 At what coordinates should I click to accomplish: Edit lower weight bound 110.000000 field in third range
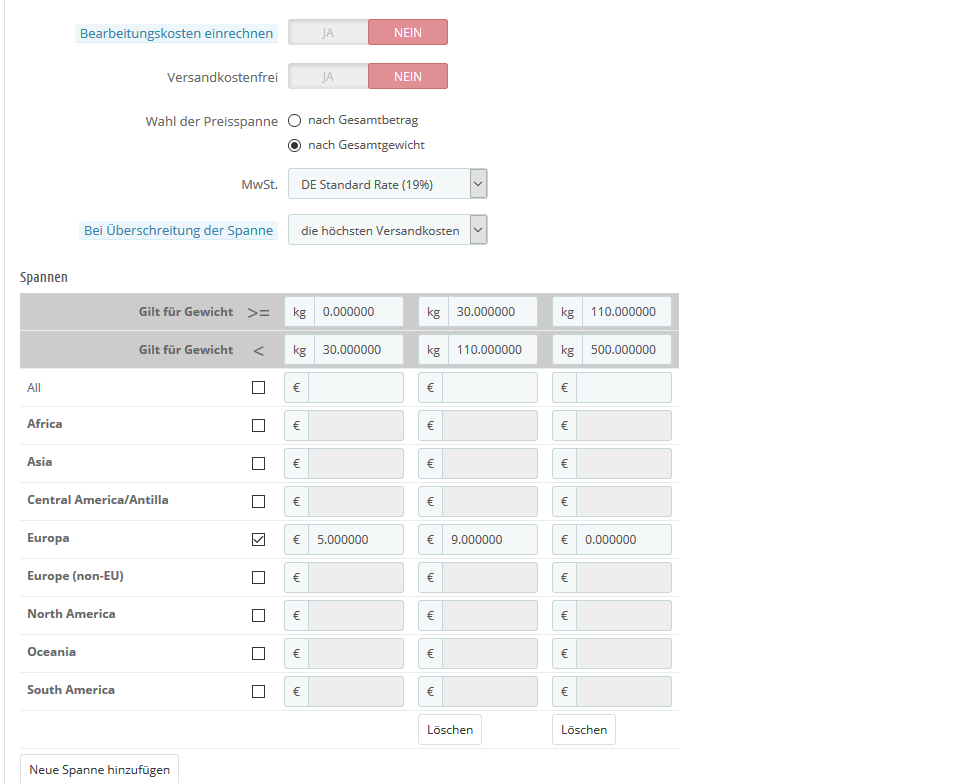coord(627,312)
